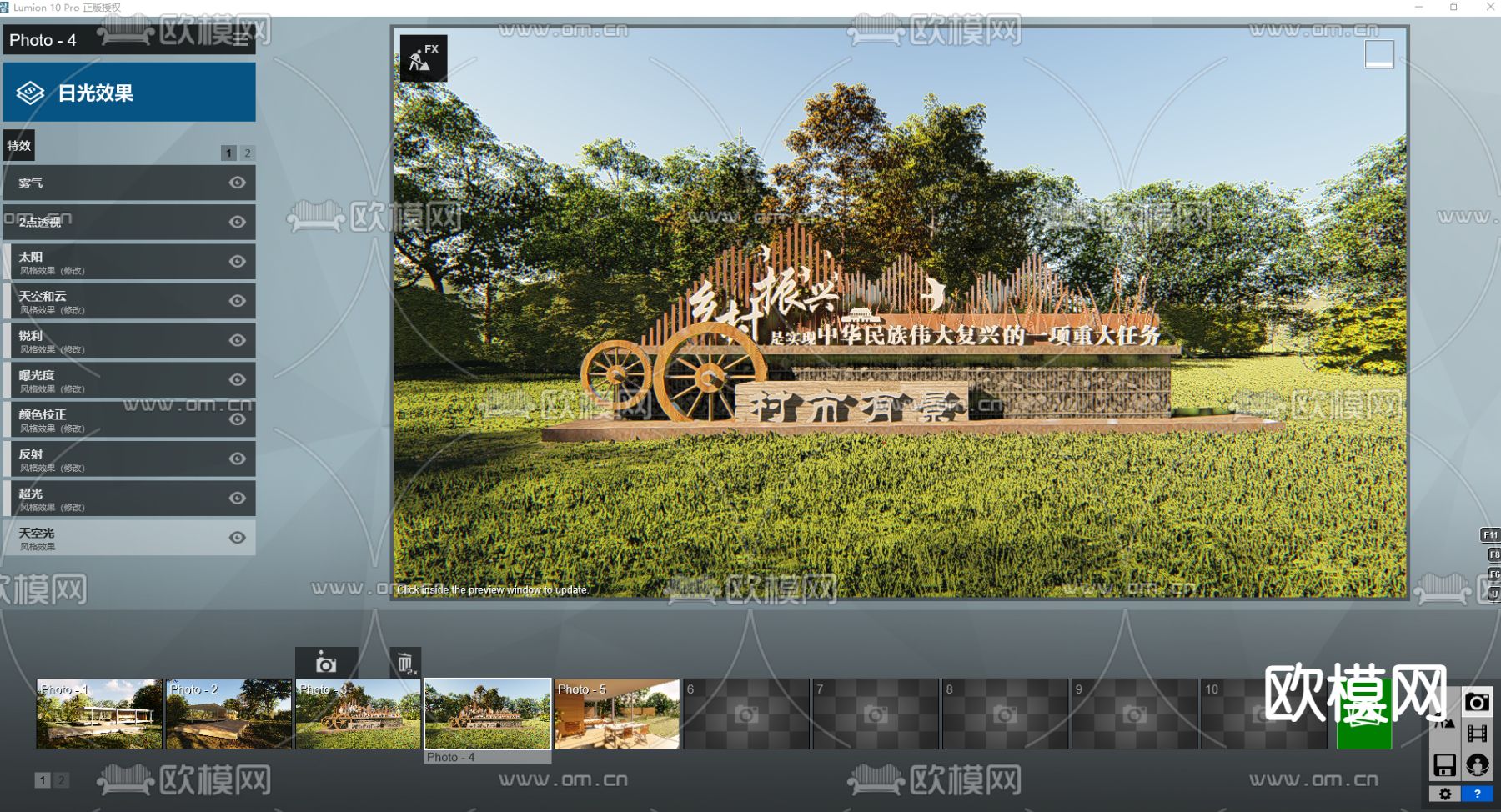Open the 天空和云 effect settings
1501x812 pixels.
click(129, 300)
